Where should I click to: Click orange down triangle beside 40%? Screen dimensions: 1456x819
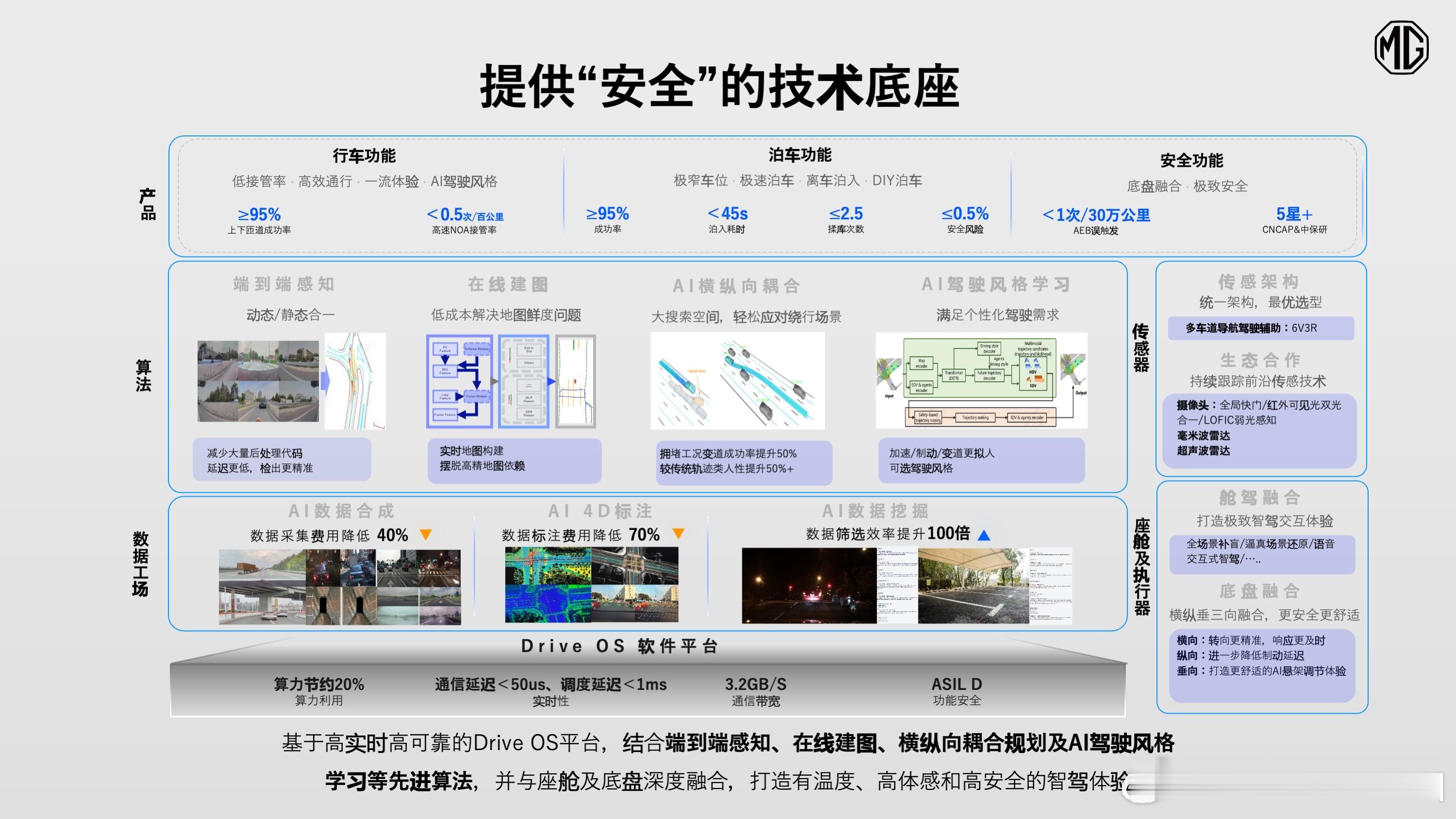426,534
